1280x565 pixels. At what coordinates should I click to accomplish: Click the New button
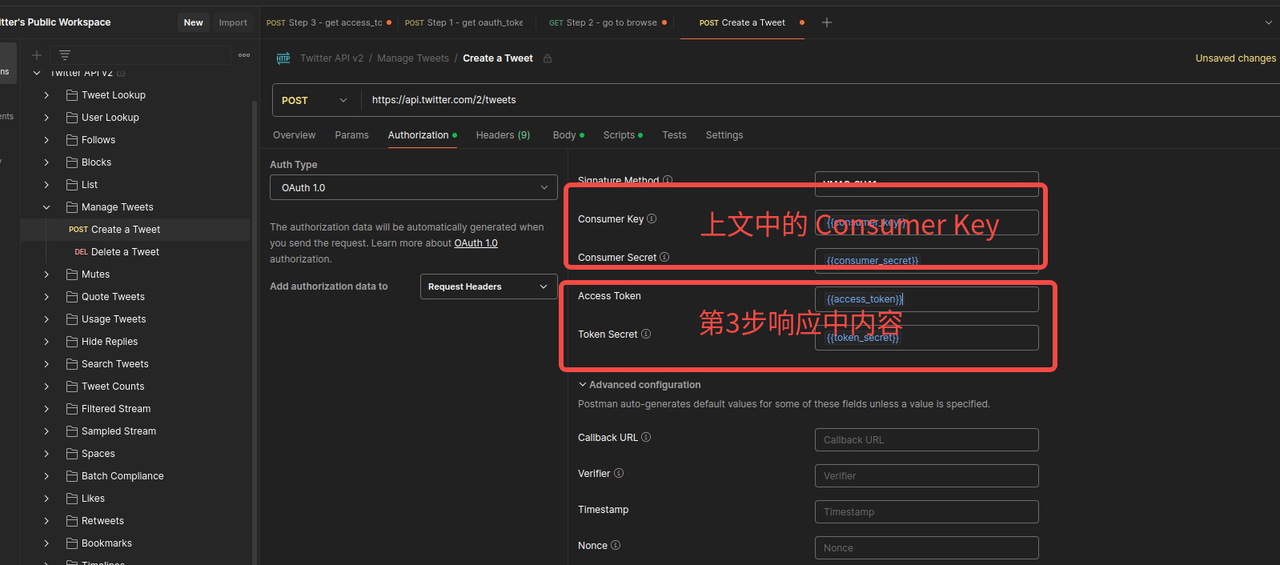coord(194,22)
